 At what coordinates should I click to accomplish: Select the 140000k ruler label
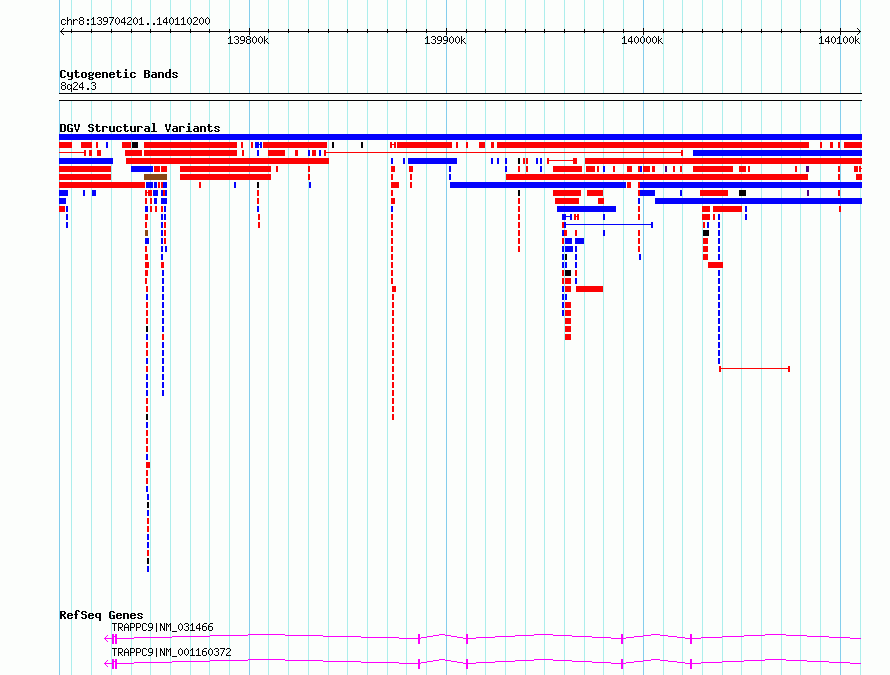click(642, 40)
